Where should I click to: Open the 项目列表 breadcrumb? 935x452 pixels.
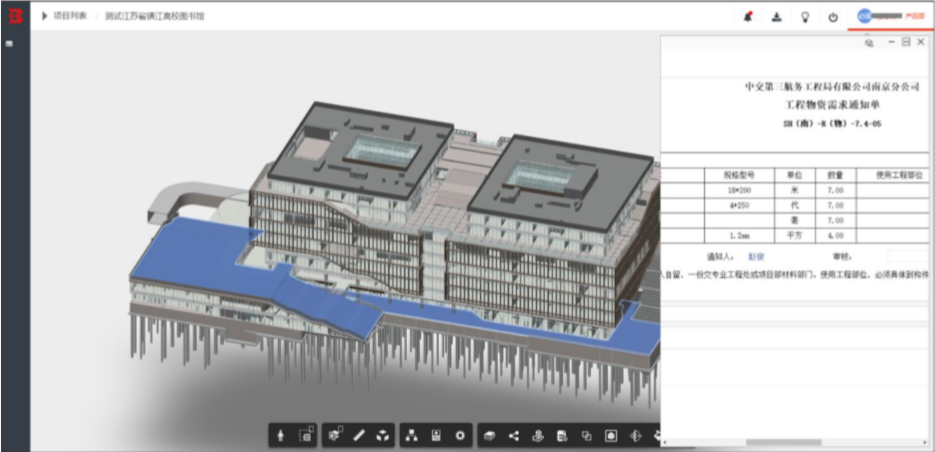pyautogui.click(x=70, y=16)
